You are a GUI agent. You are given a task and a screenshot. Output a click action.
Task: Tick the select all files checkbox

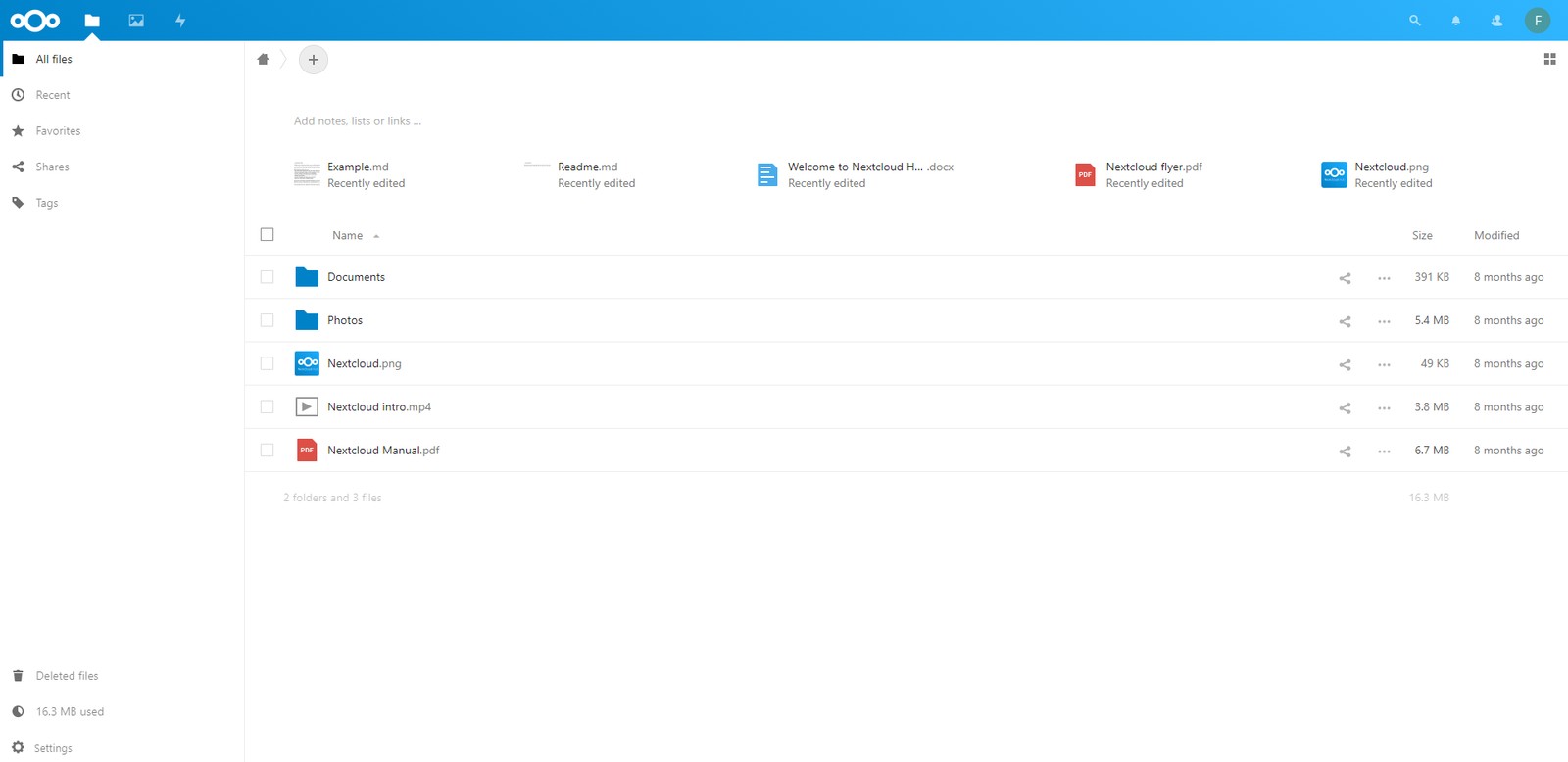click(267, 234)
